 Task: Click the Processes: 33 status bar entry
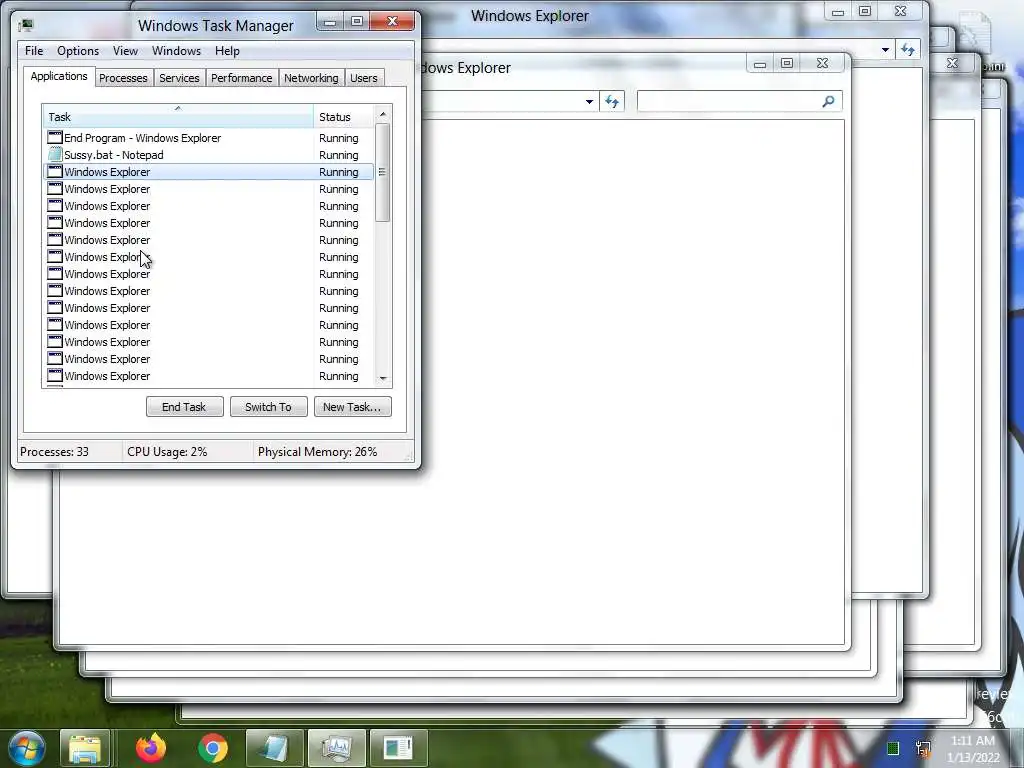pos(69,452)
